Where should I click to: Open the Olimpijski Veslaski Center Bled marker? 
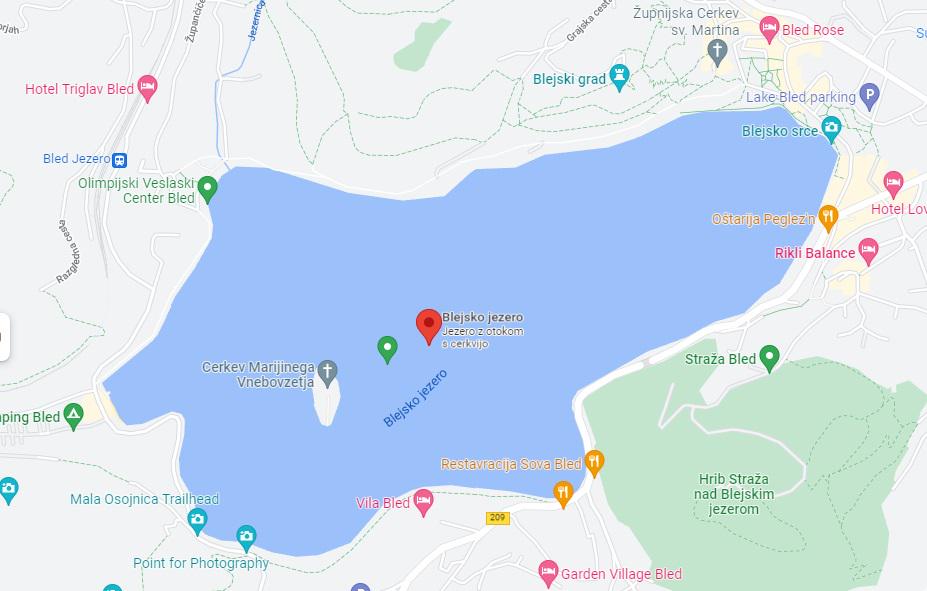(207, 189)
